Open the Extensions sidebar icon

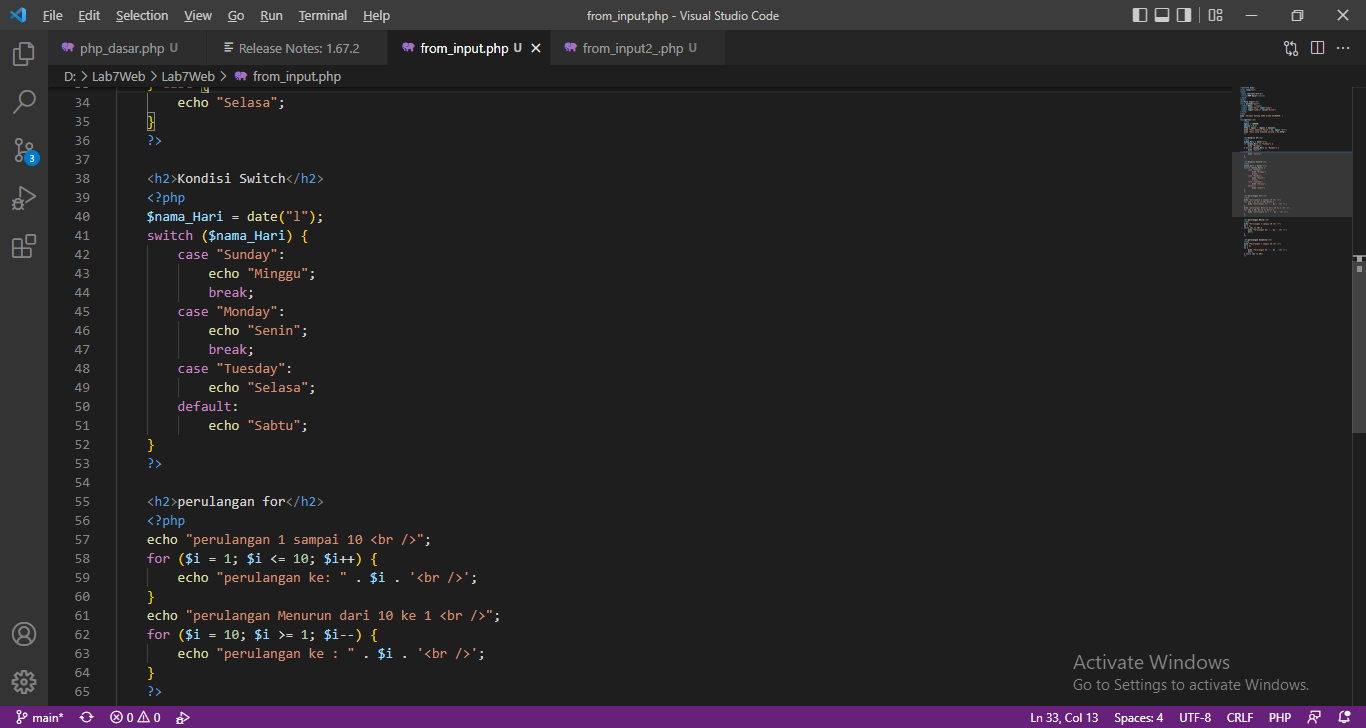[23, 246]
